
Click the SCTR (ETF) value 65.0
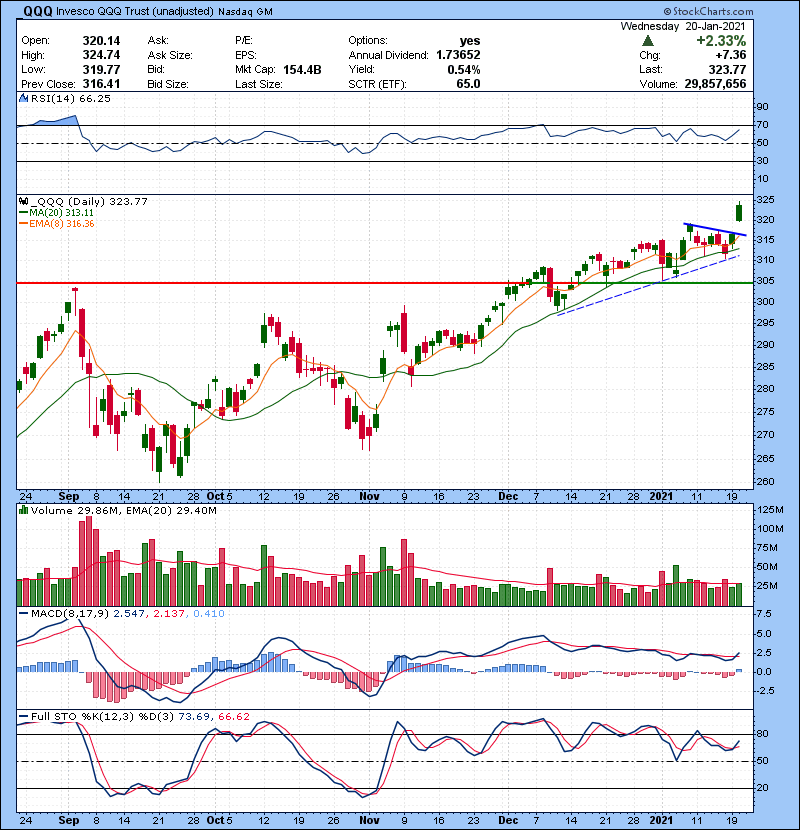click(468, 84)
